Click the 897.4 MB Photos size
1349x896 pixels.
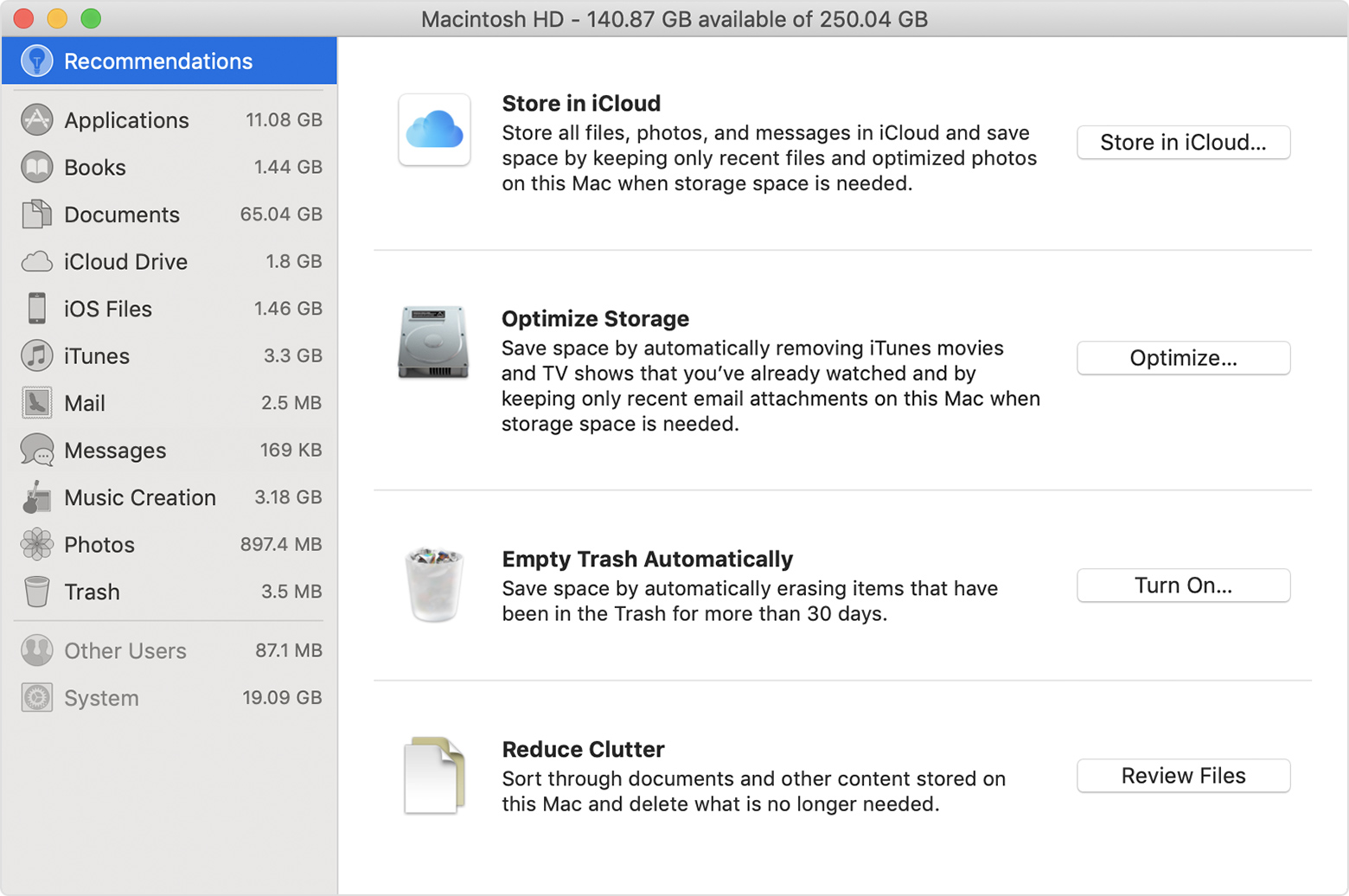281,544
